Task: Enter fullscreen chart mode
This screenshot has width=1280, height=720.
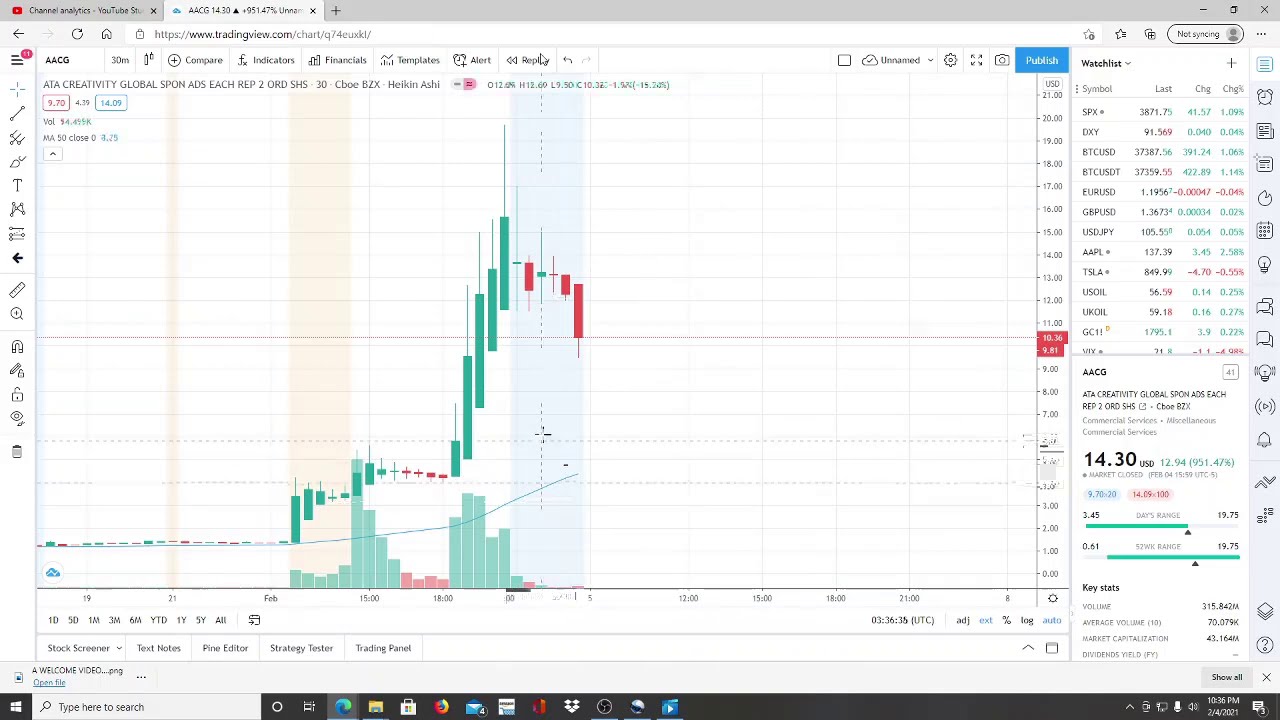Action: coord(976,60)
